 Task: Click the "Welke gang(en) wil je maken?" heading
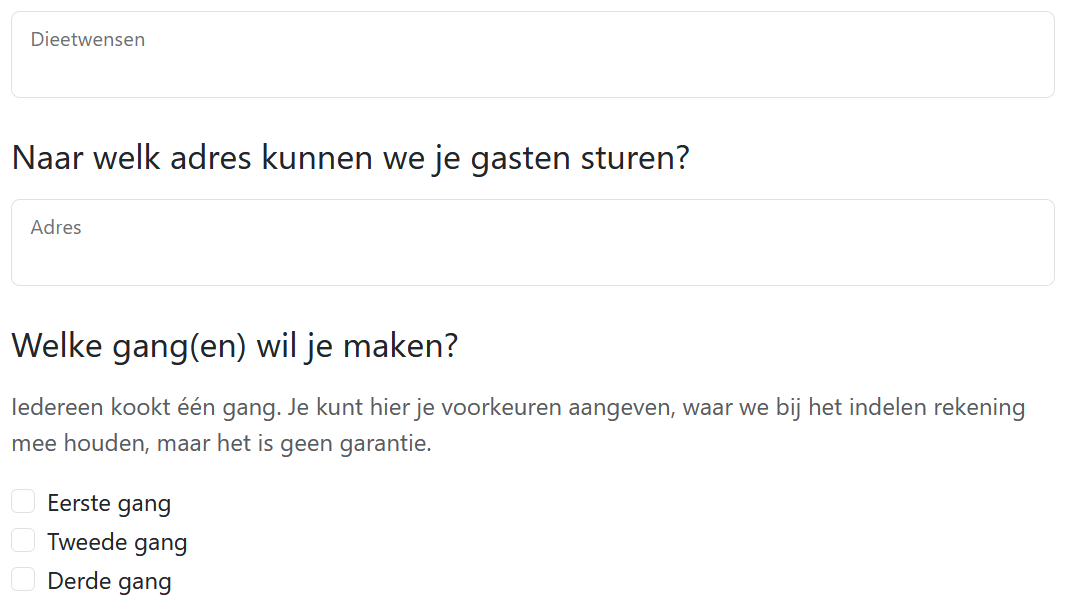coord(234,346)
